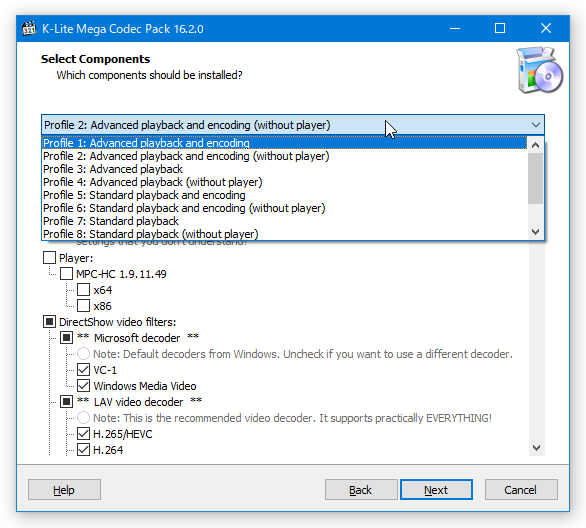Check the MPC-HC 1.9.11.49 checkbox
Viewport: 586px width, 528px height.
tap(67, 274)
